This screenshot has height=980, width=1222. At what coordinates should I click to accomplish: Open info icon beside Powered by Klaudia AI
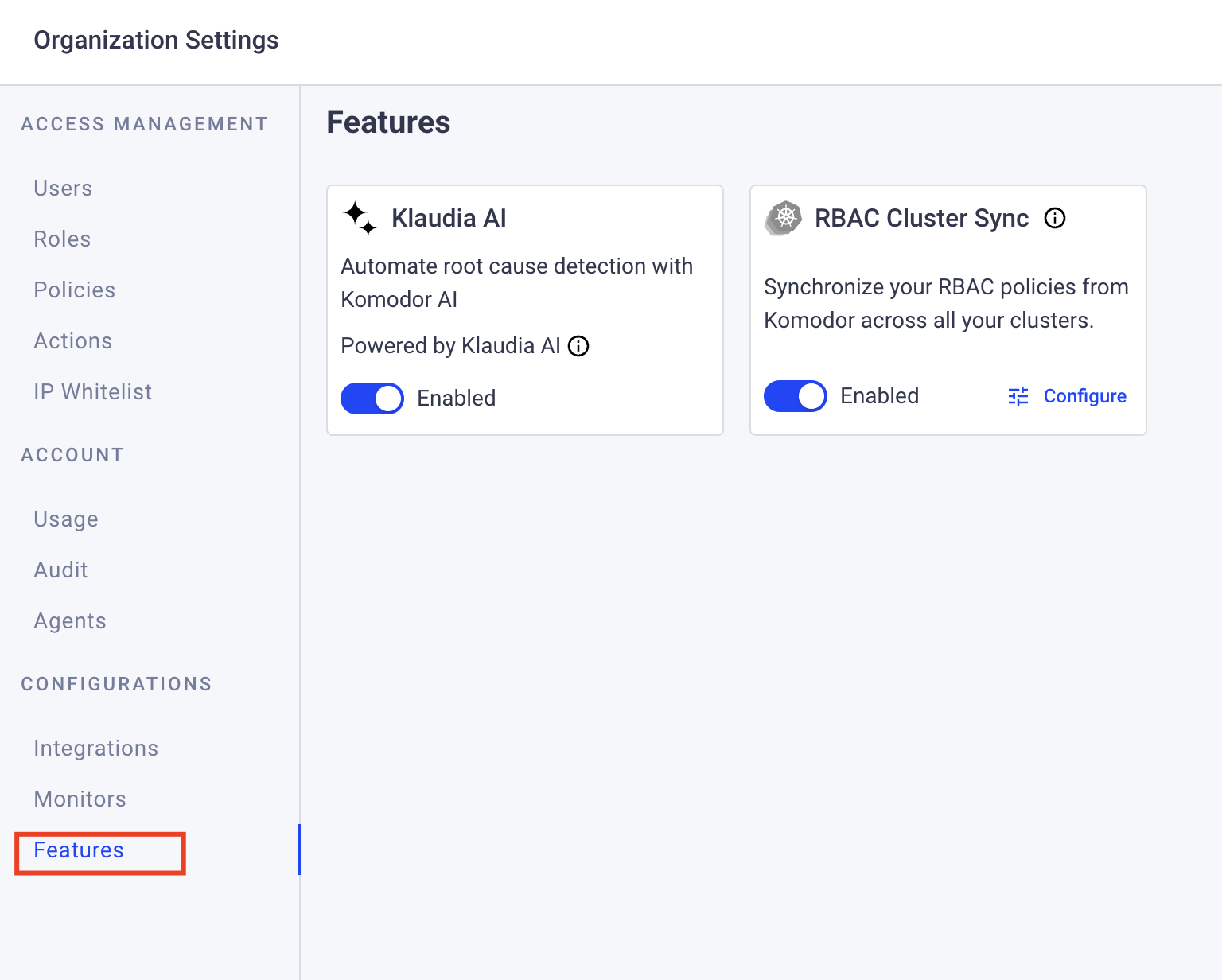578,346
